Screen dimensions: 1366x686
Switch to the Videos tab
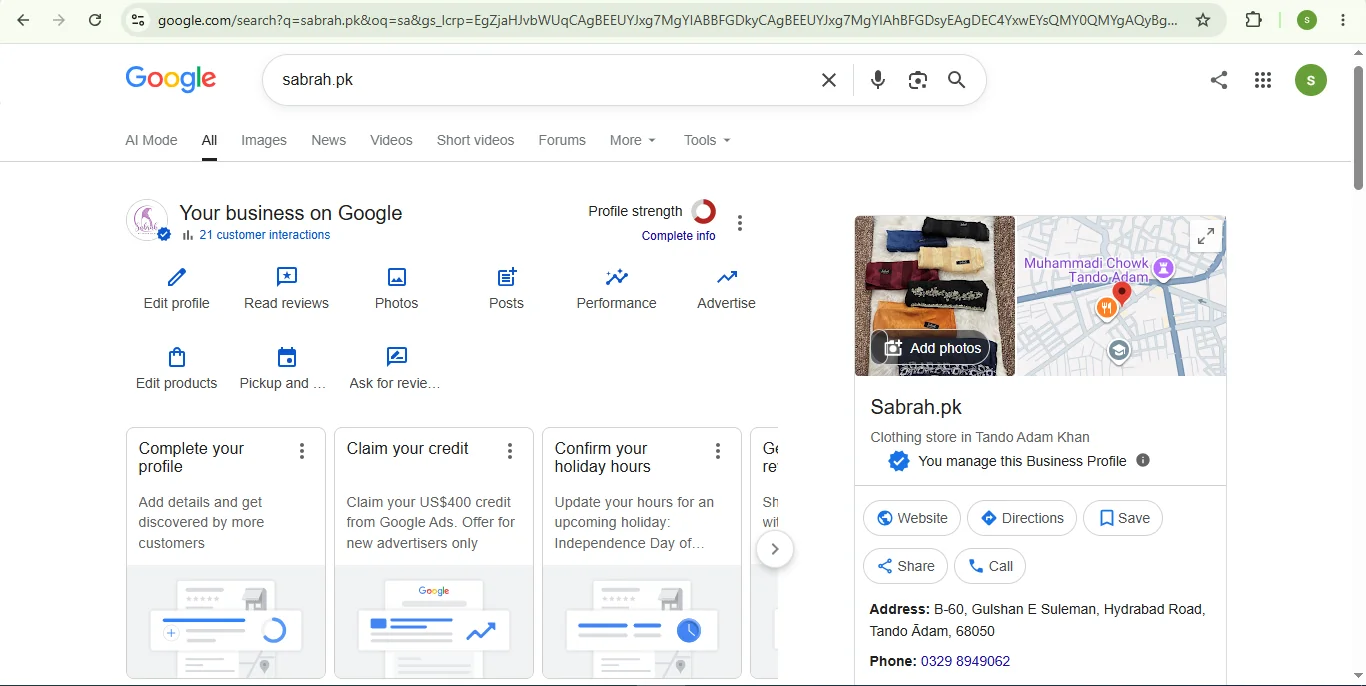(x=391, y=140)
